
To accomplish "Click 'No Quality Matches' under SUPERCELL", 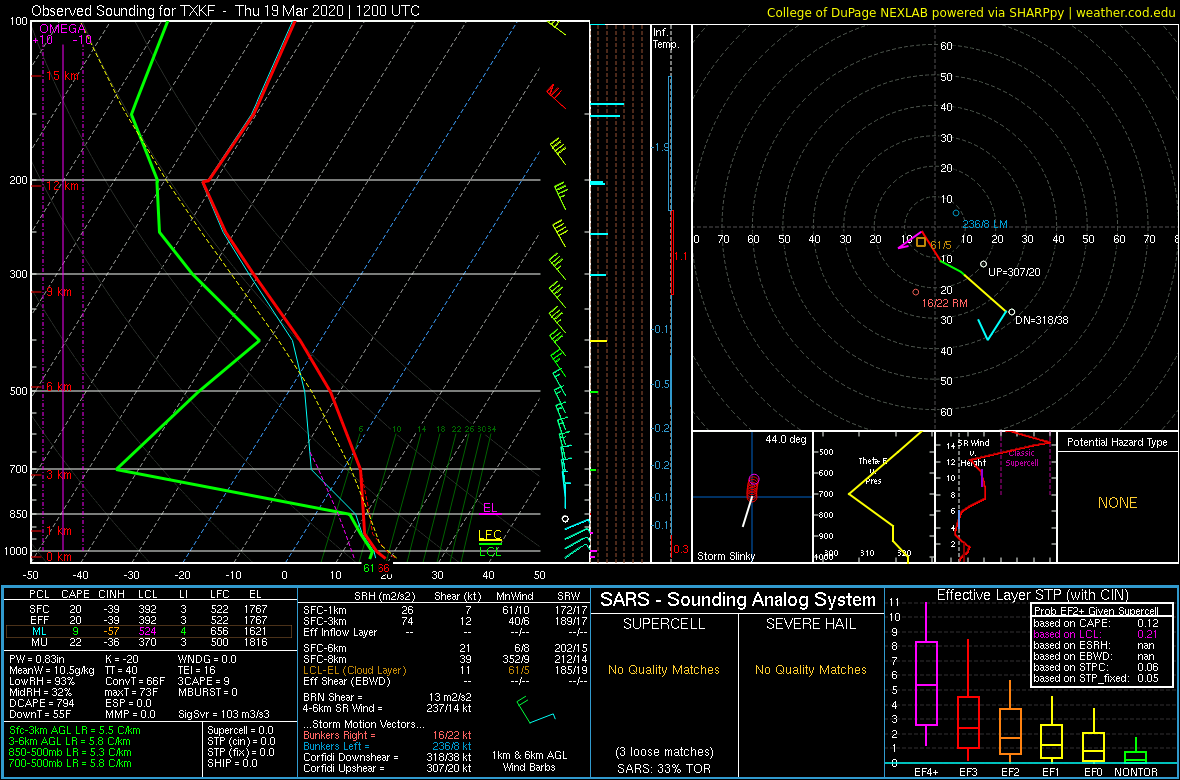I will coord(663,669).
